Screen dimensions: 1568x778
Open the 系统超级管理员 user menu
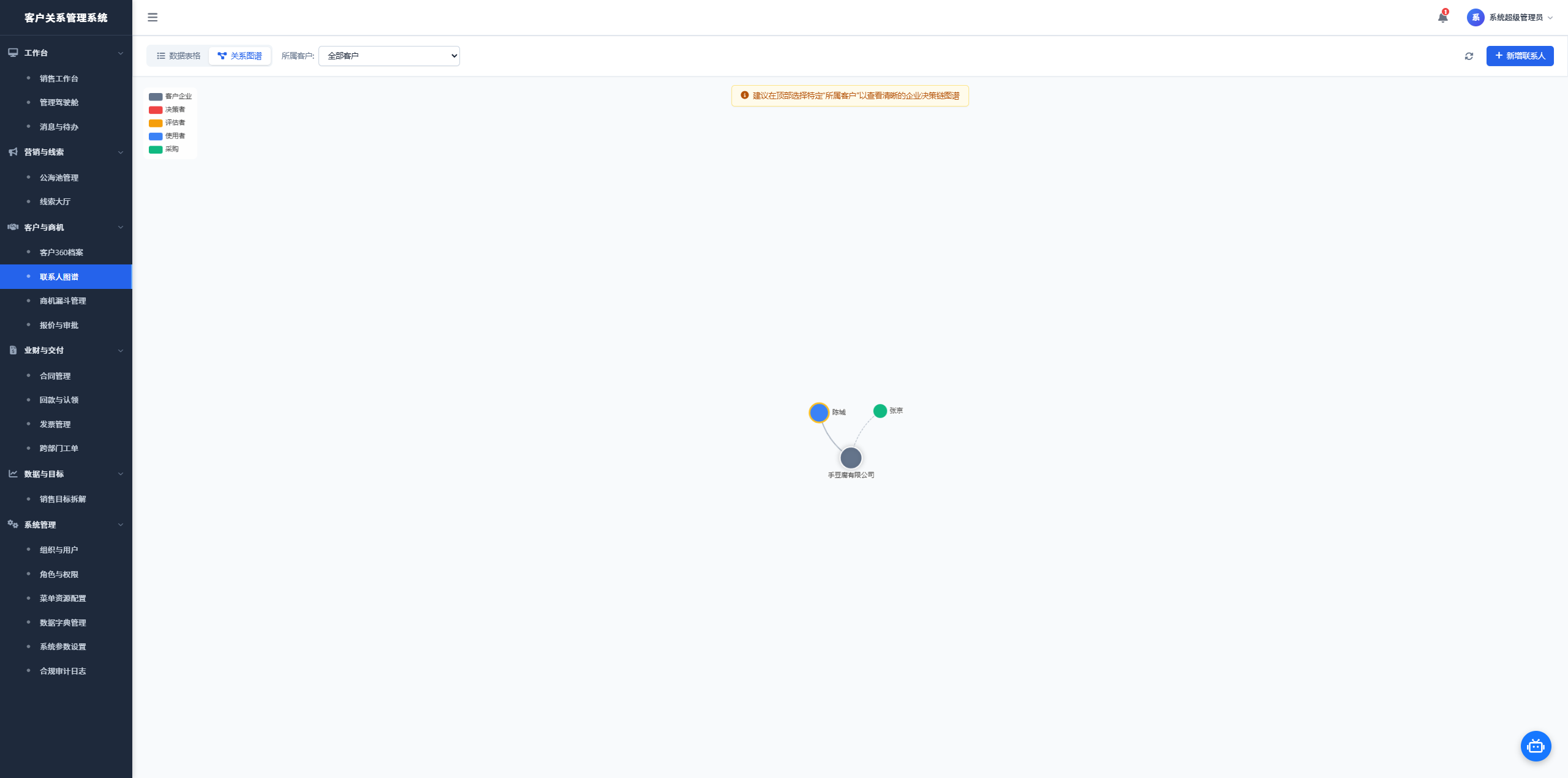pos(1510,17)
